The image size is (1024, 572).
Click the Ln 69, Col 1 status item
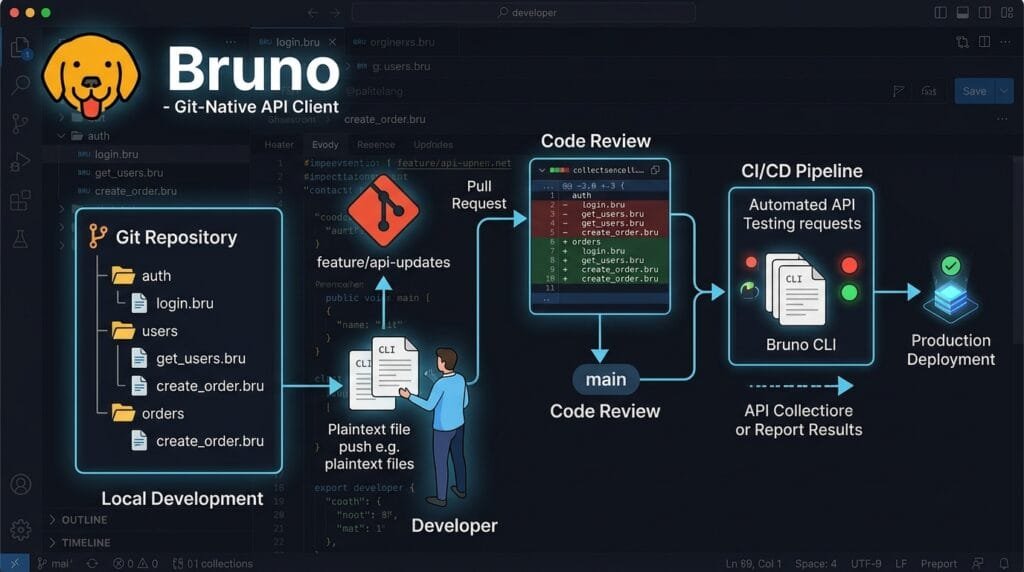click(753, 563)
